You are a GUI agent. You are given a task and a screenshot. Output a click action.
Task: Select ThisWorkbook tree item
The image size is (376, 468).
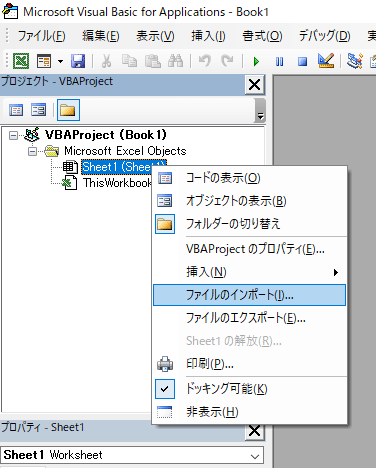pos(117,183)
